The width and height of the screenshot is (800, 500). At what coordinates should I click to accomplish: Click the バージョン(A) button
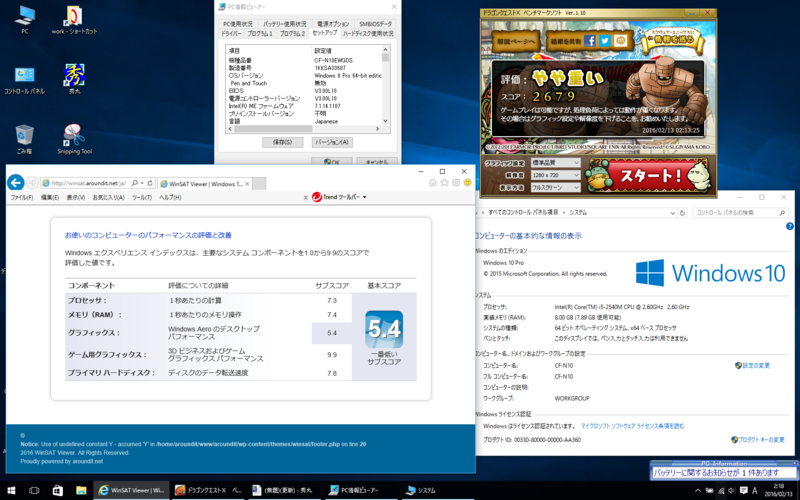point(332,142)
